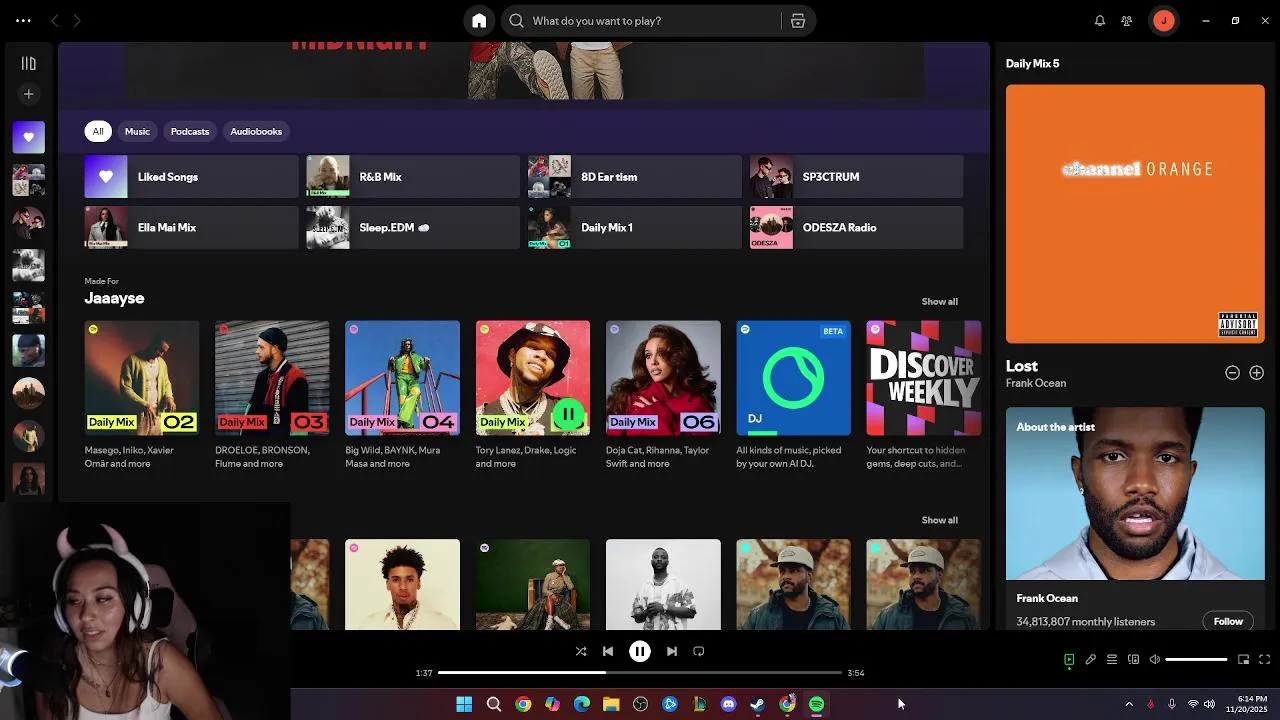Screen dimensions: 1280x720
Task: Remove Lost from Liked Songs minus icon
Action: (1233, 373)
